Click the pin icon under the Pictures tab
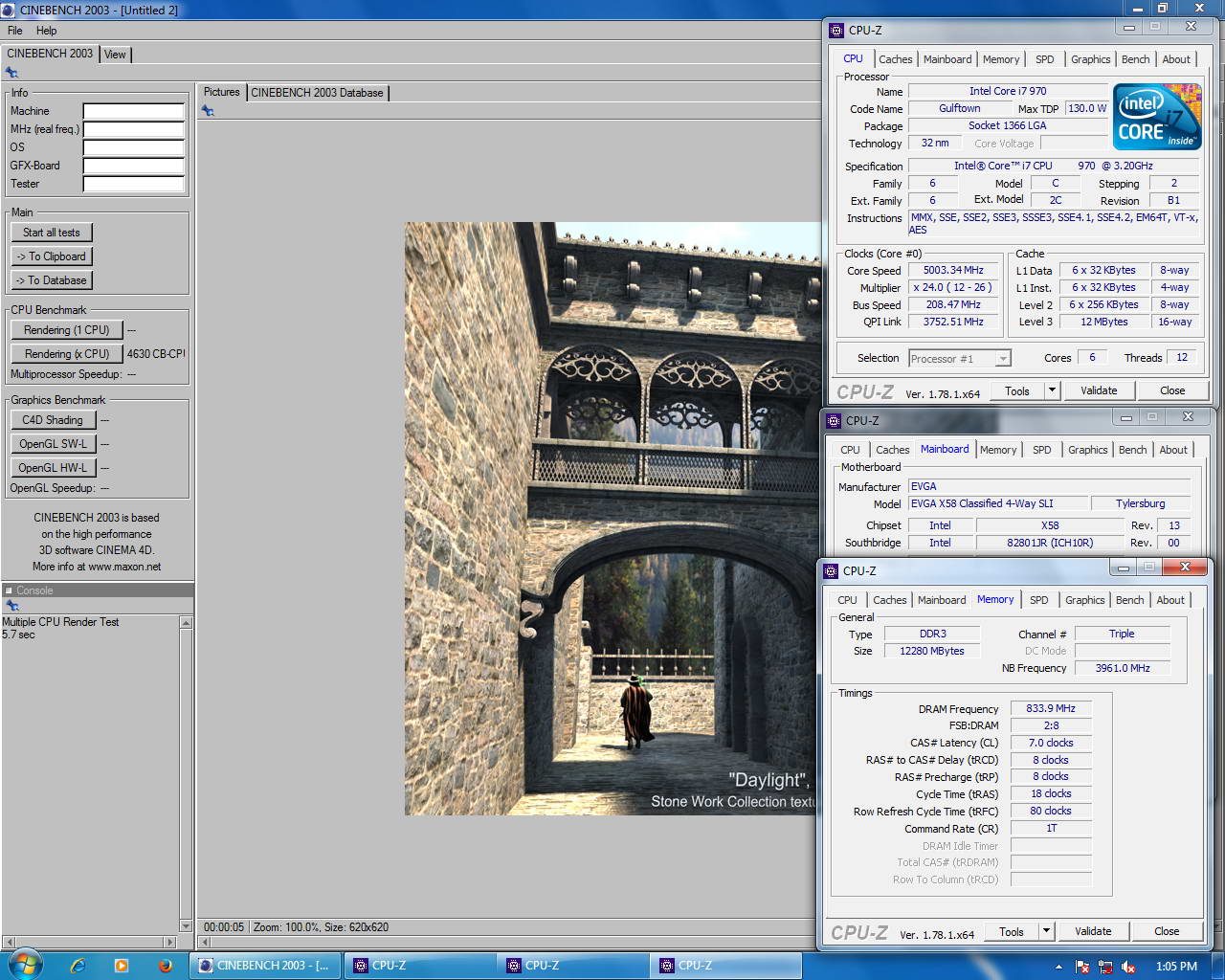 [208, 111]
